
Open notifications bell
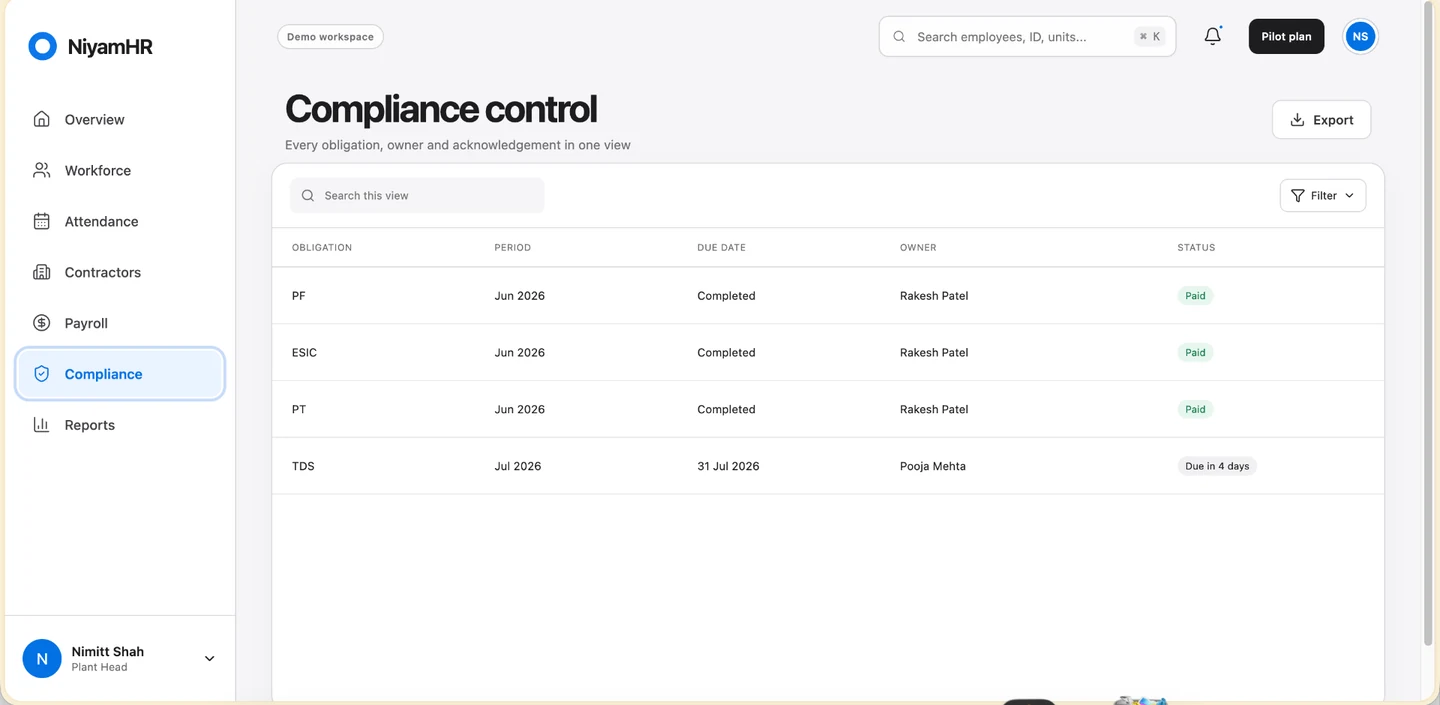(1212, 36)
